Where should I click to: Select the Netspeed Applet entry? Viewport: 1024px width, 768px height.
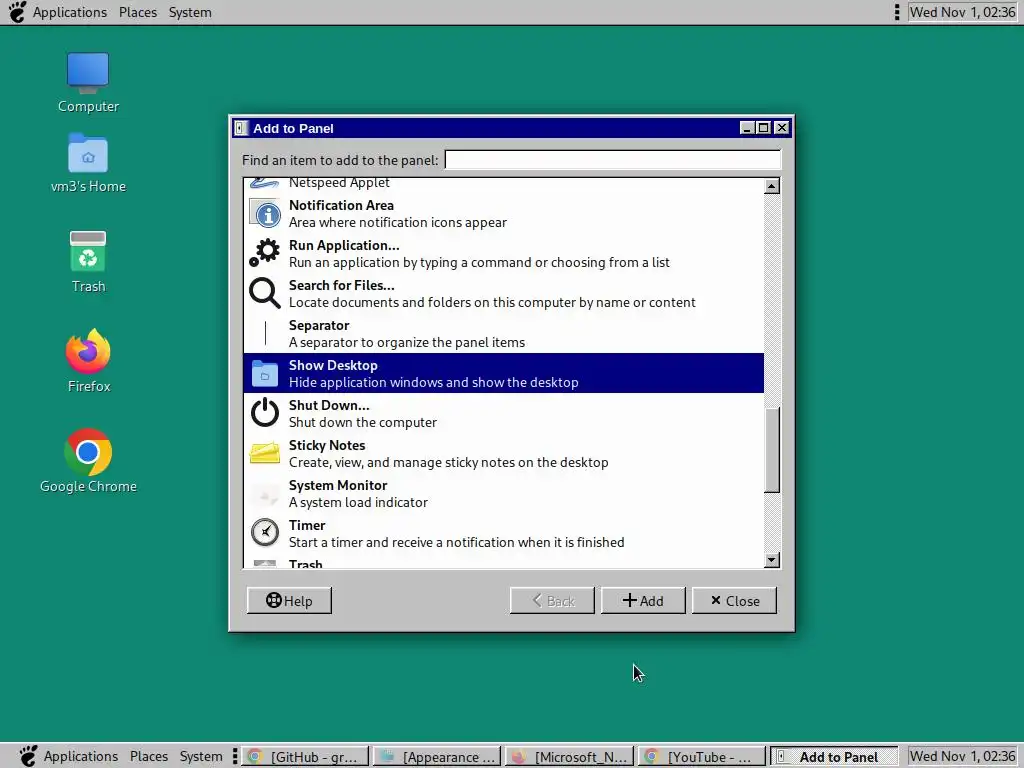tap(504, 184)
